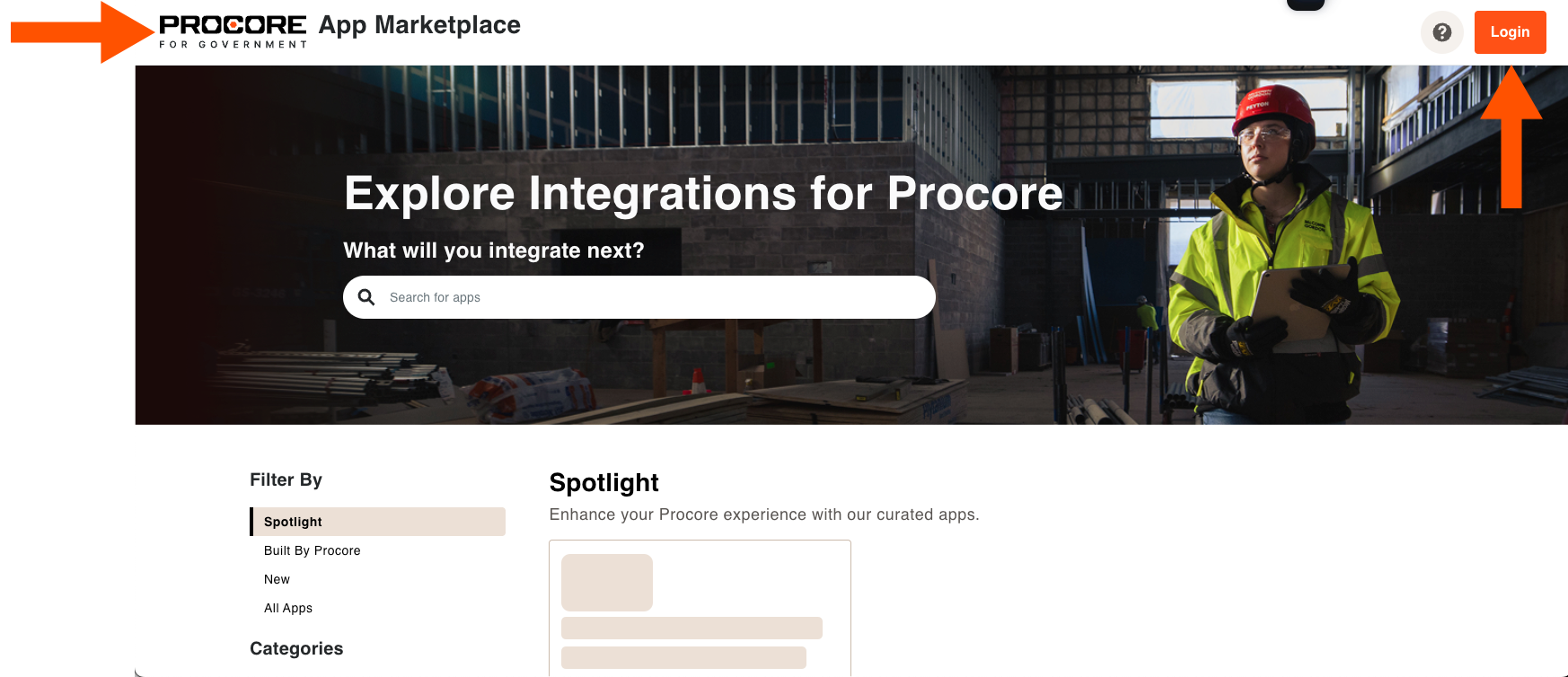The width and height of the screenshot is (1568, 677).
Task: Click inside the Search for apps field
Action: tap(629, 296)
